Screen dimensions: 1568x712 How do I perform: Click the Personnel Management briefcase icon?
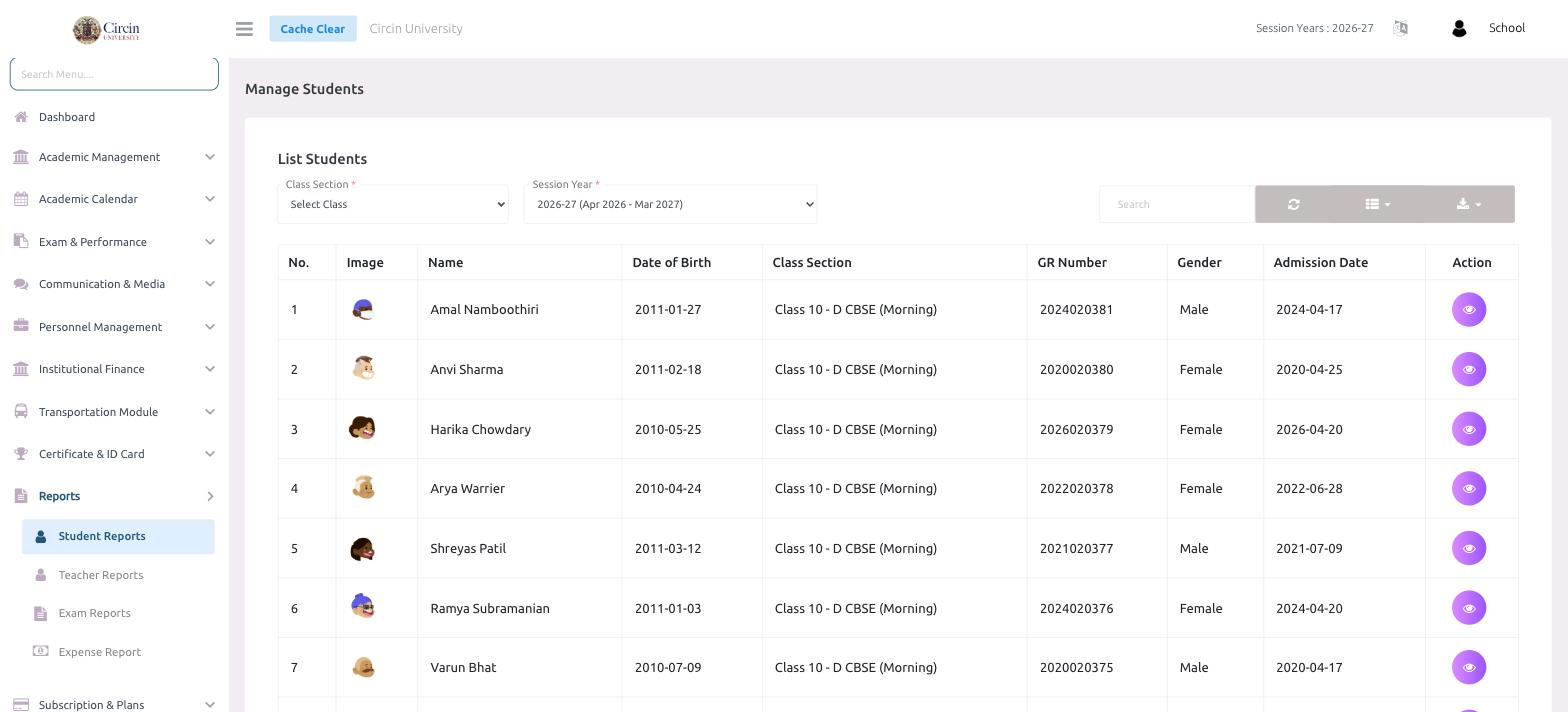[21, 326]
